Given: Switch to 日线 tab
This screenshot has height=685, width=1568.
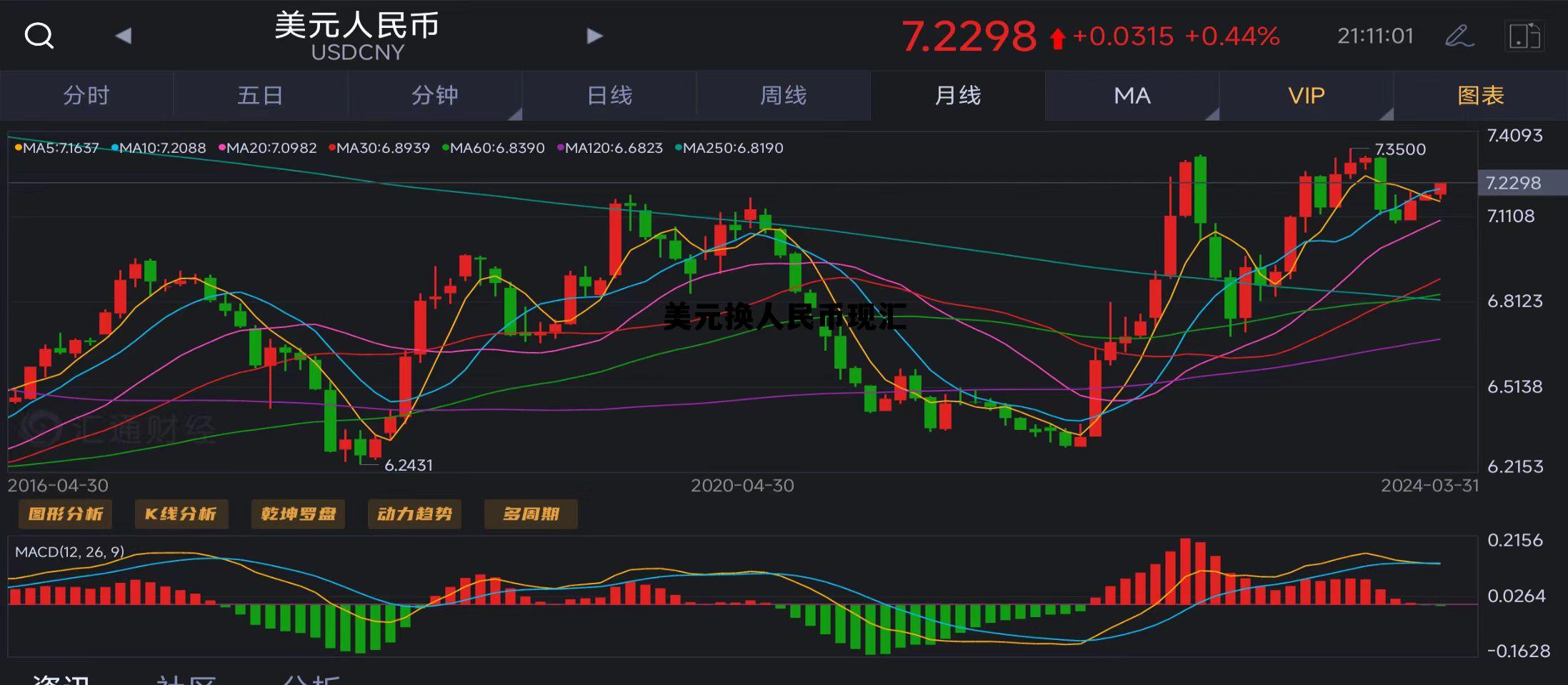Looking at the screenshot, I should coord(609,95).
